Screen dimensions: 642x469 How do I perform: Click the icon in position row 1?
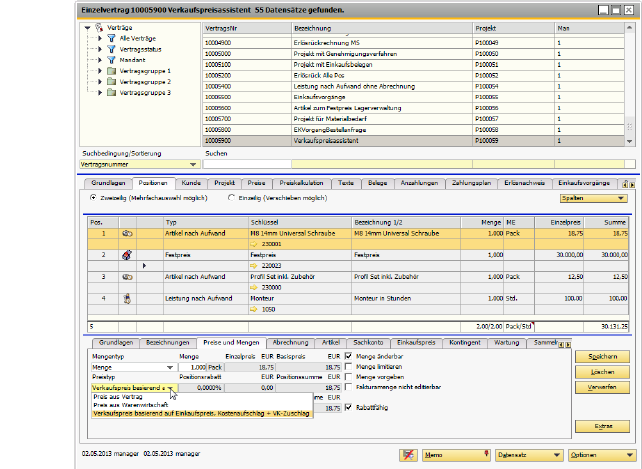pyautogui.click(x=128, y=232)
